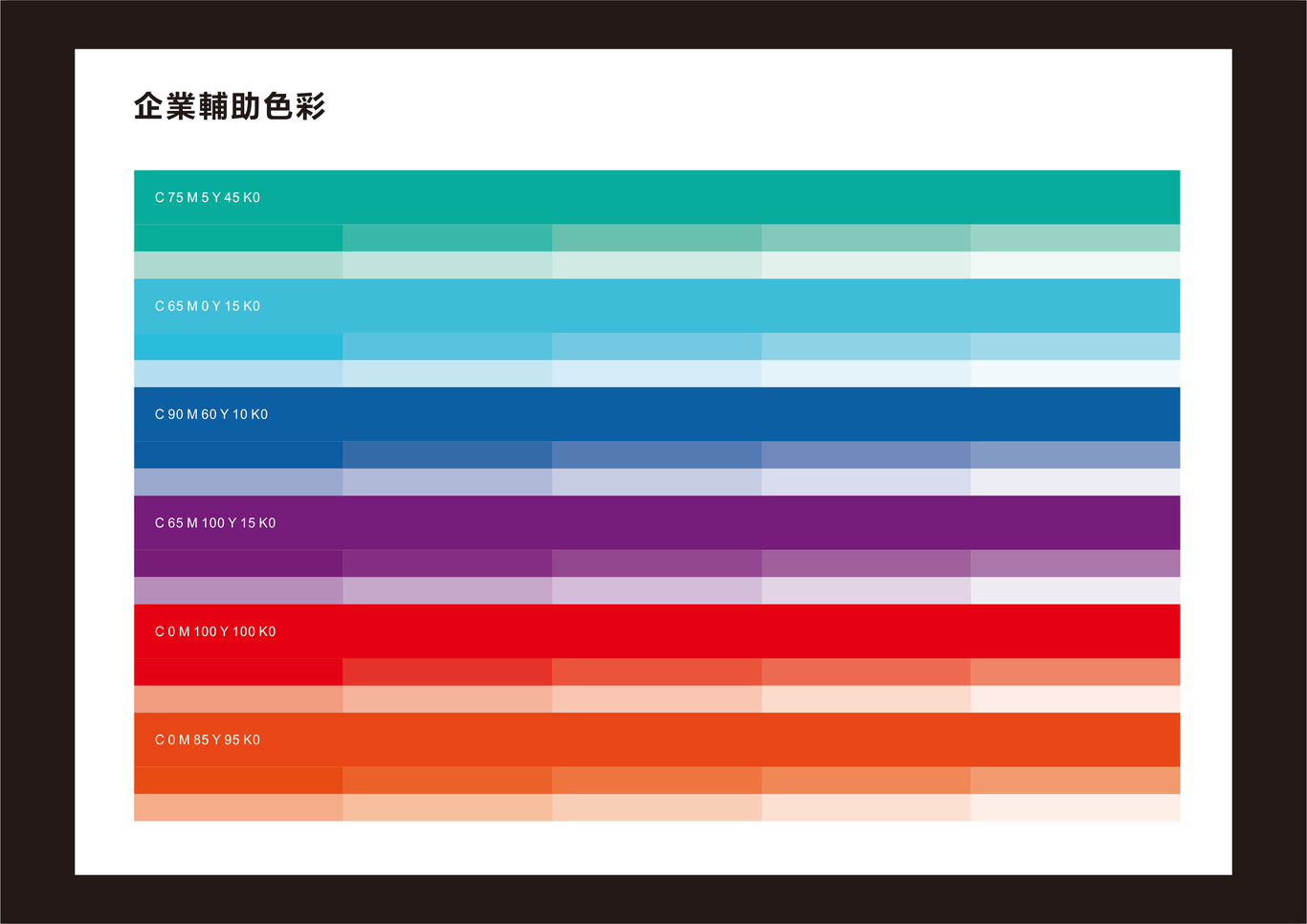
Task: Pick the palest near-white tint of the teal group
Action: click(1075, 265)
